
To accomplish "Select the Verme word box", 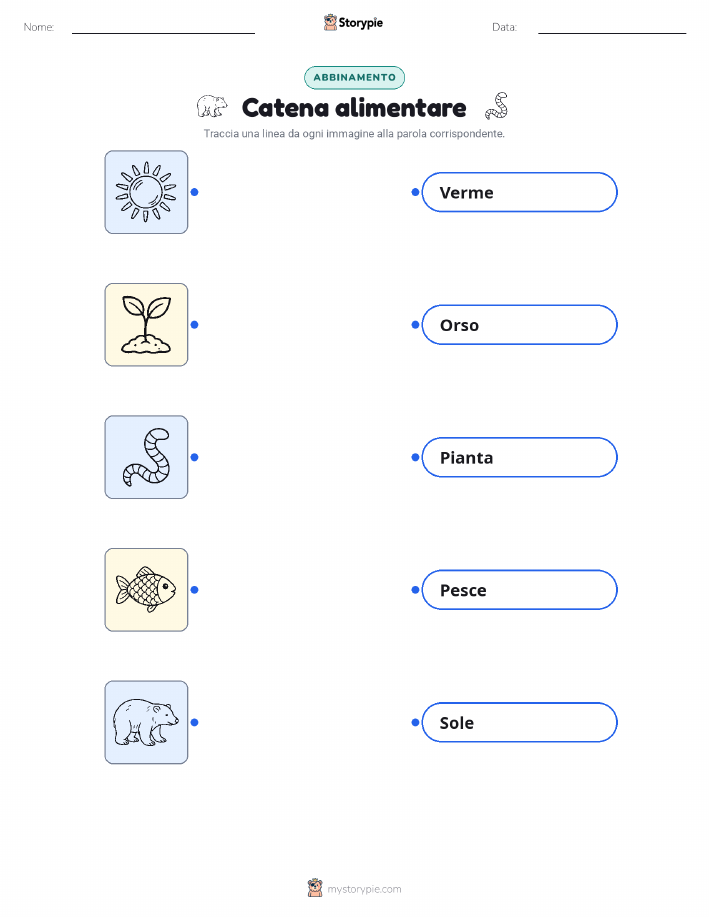I will pos(519,192).
